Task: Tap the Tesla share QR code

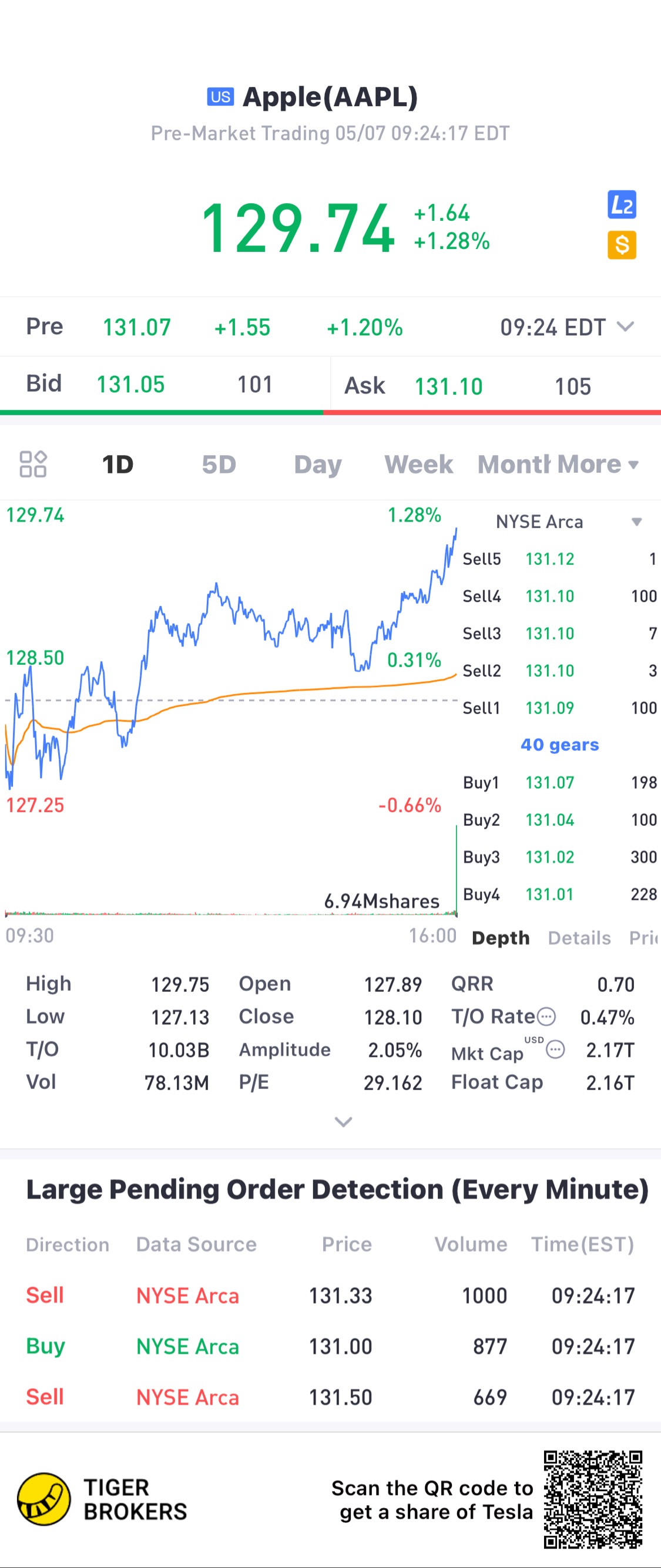Action: [x=593, y=1499]
